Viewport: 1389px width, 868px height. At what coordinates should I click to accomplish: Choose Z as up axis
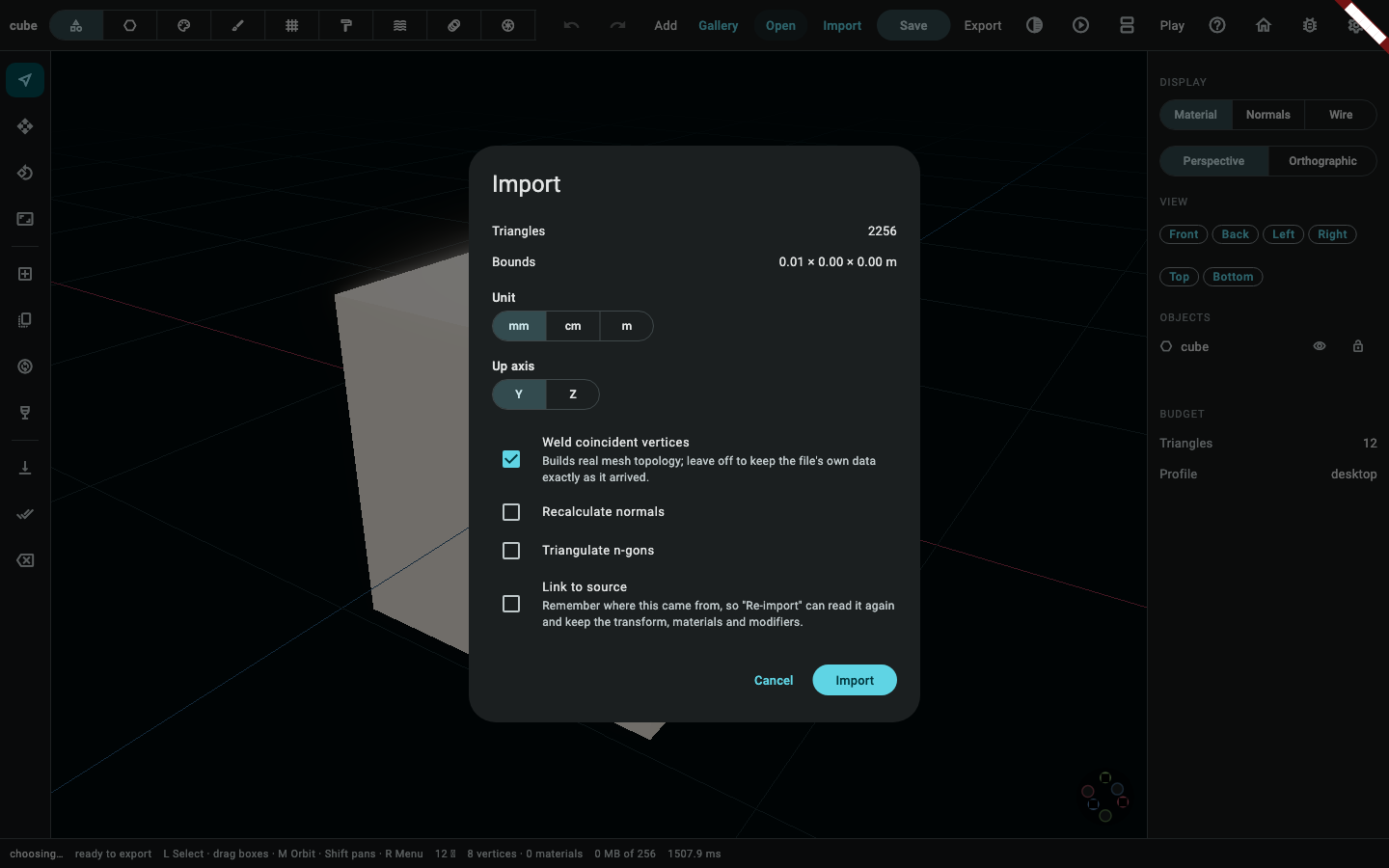click(x=573, y=394)
